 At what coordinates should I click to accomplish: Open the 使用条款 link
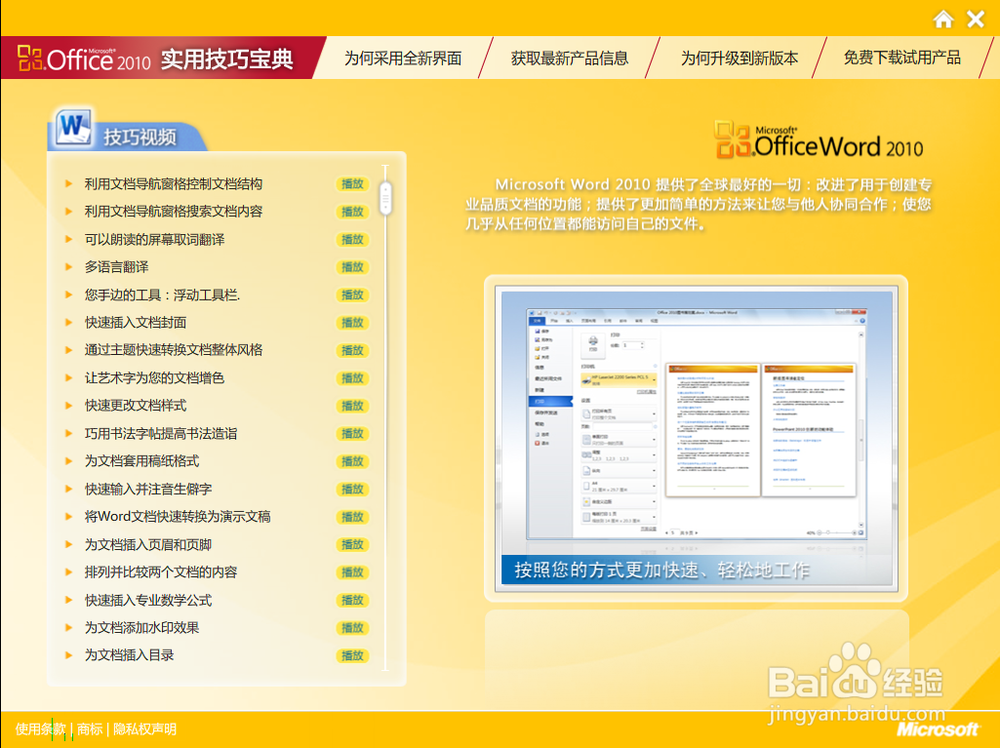pos(41,729)
